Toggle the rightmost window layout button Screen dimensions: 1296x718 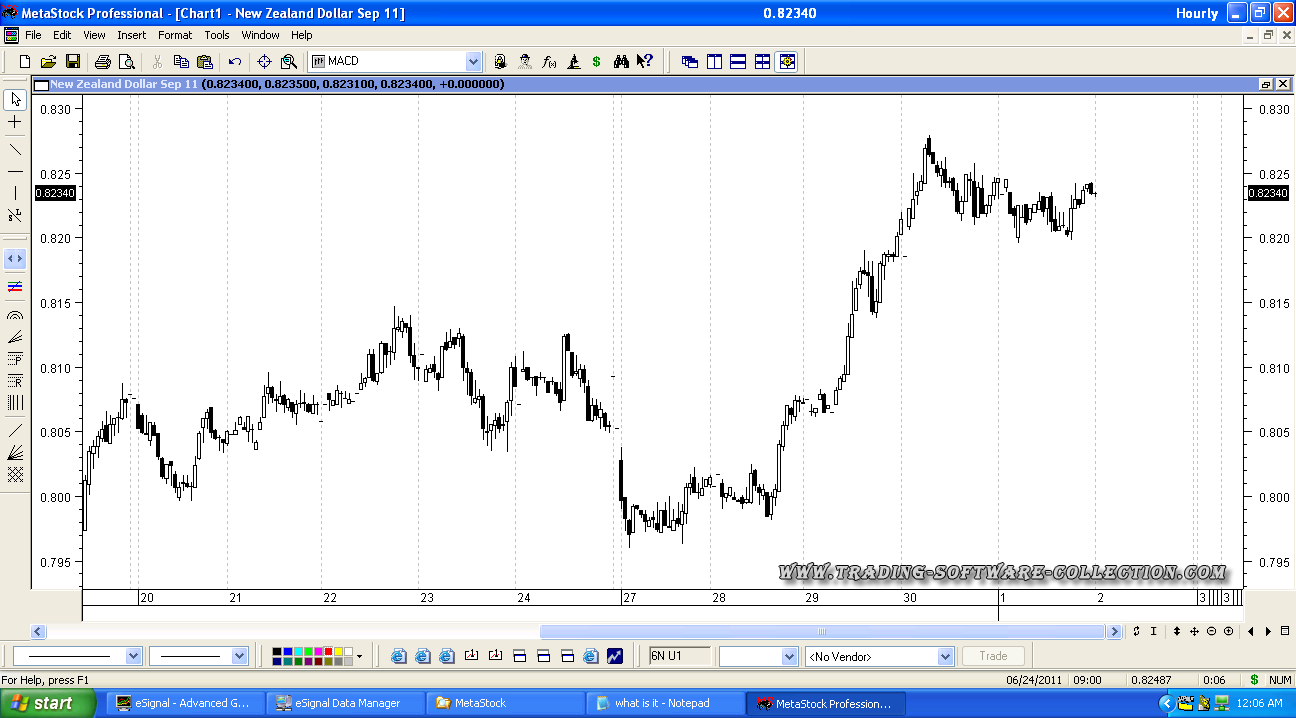pyautogui.click(x=787, y=62)
